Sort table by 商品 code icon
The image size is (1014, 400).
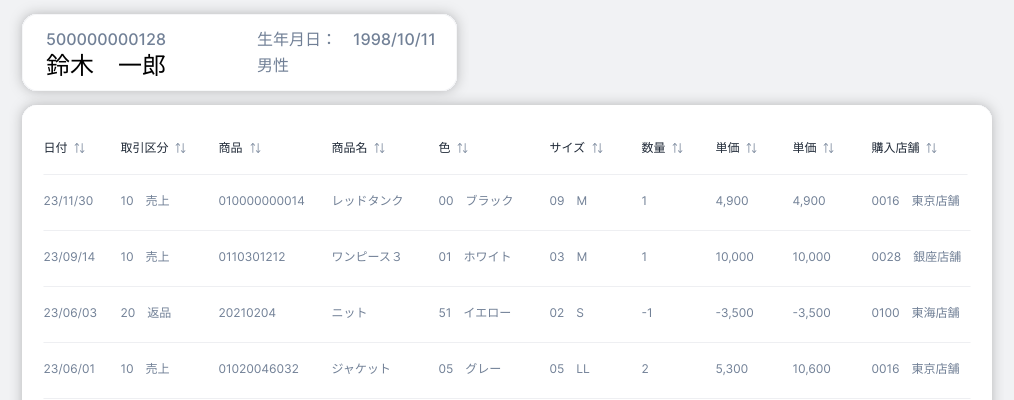[x=255, y=148]
